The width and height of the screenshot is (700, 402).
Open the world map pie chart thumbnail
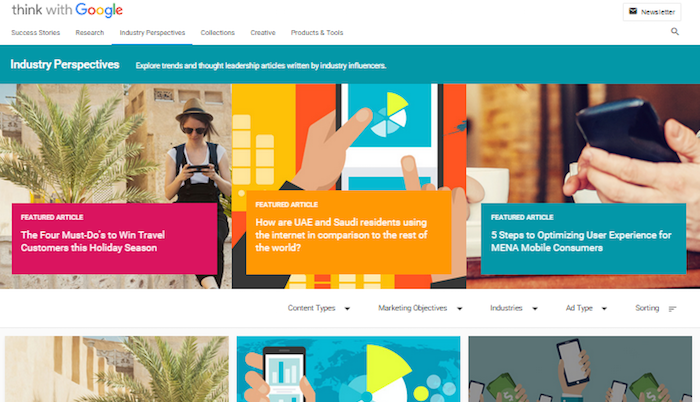pyautogui.click(x=348, y=369)
